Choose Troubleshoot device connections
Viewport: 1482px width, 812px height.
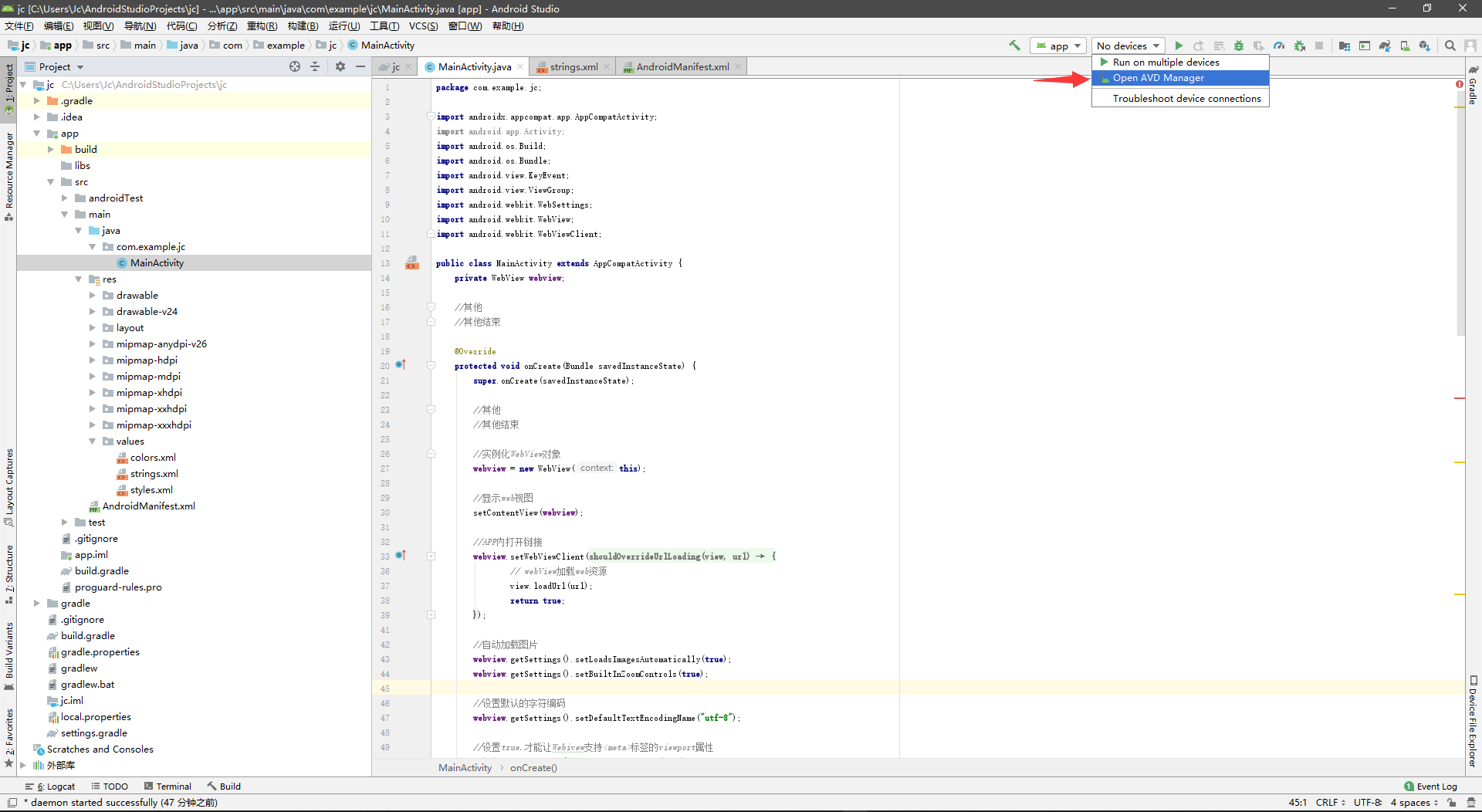[1180, 98]
